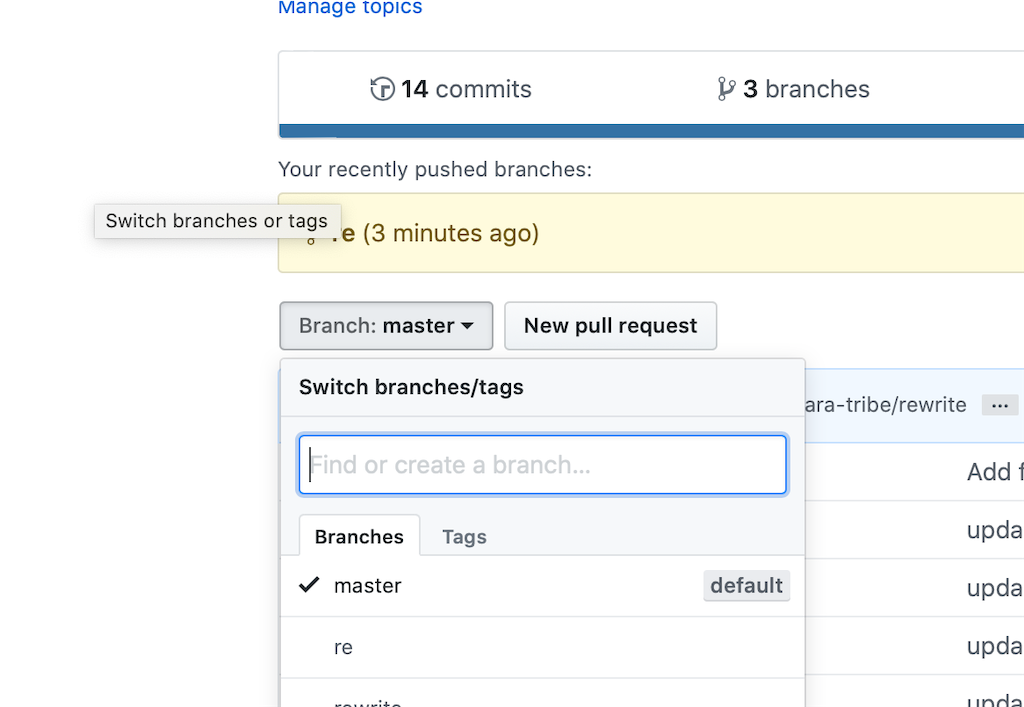
Task: Select the rewrite branch in the list
Action: [x=542, y=693]
